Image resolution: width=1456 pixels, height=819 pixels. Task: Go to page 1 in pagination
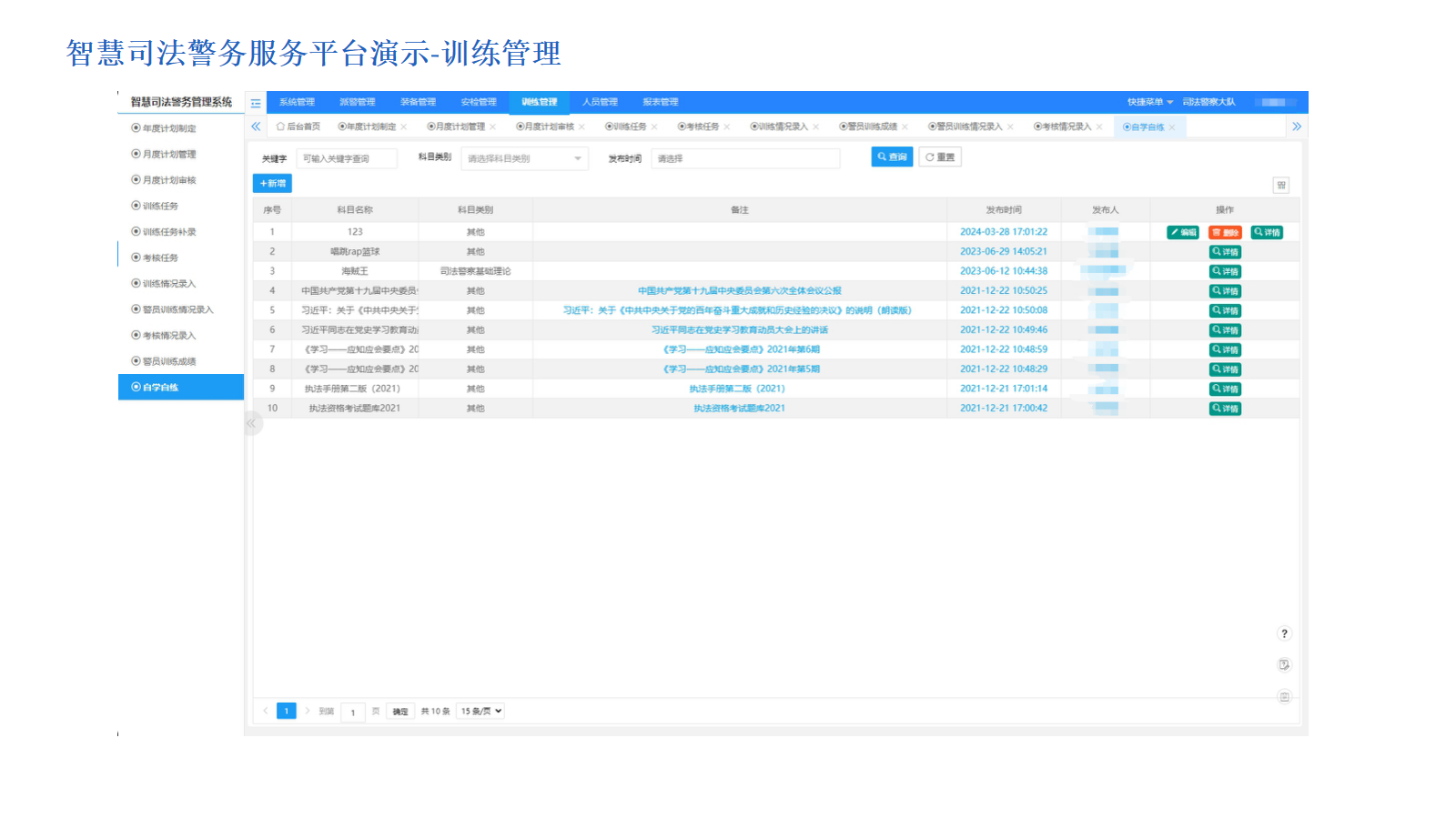tap(286, 711)
